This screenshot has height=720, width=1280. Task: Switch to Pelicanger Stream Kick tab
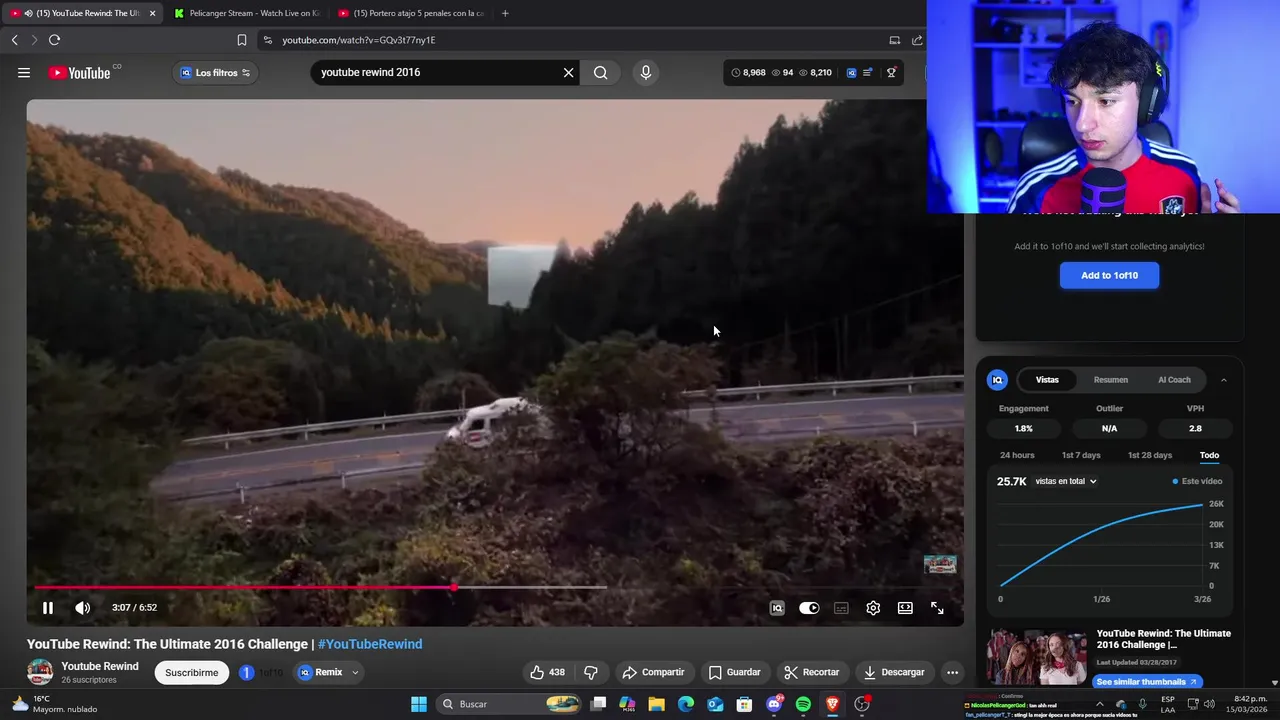pyautogui.click(x=245, y=13)
